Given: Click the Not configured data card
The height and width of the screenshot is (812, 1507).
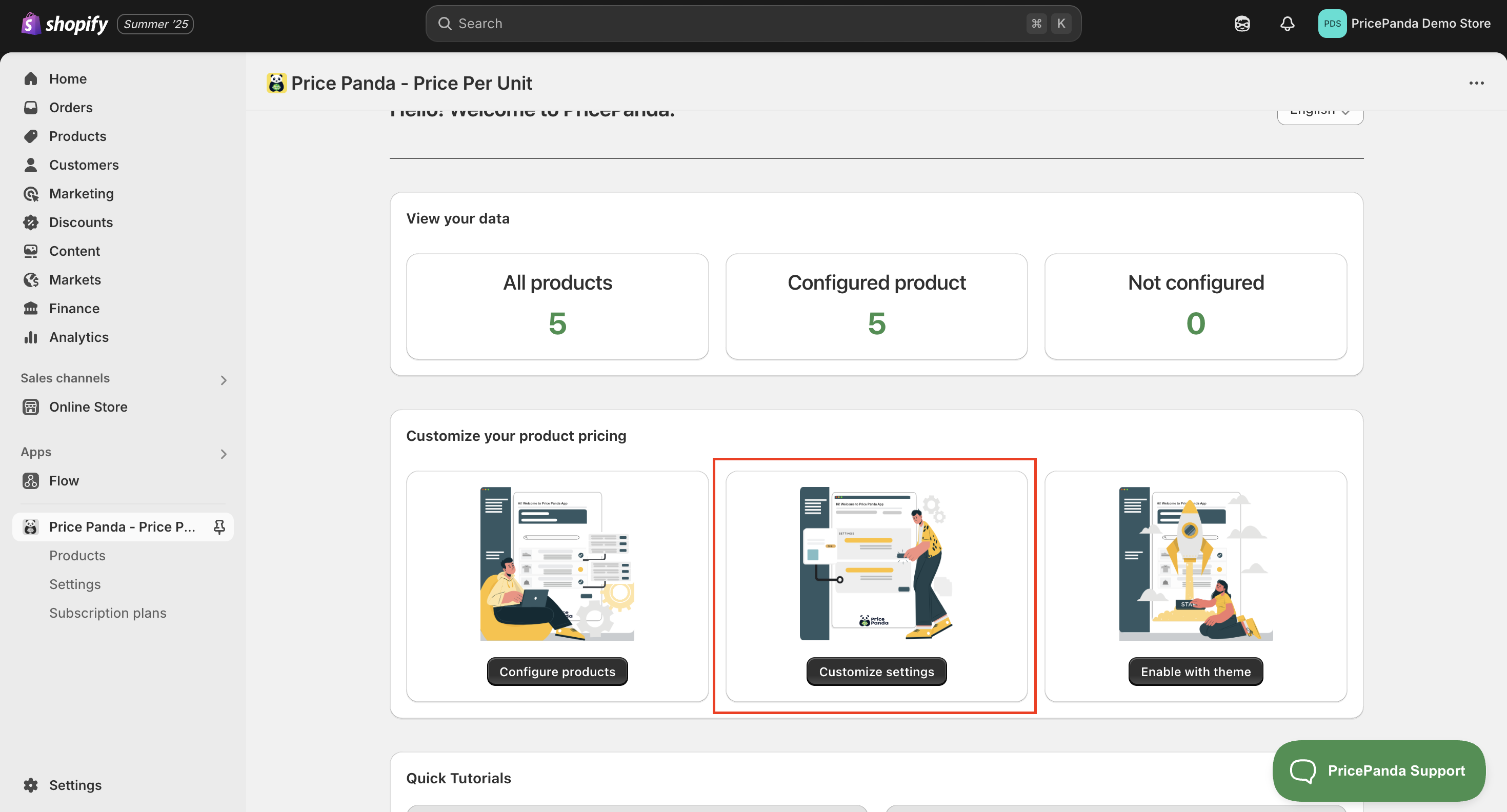Looking at the screenshot, I should [1195, 306].
